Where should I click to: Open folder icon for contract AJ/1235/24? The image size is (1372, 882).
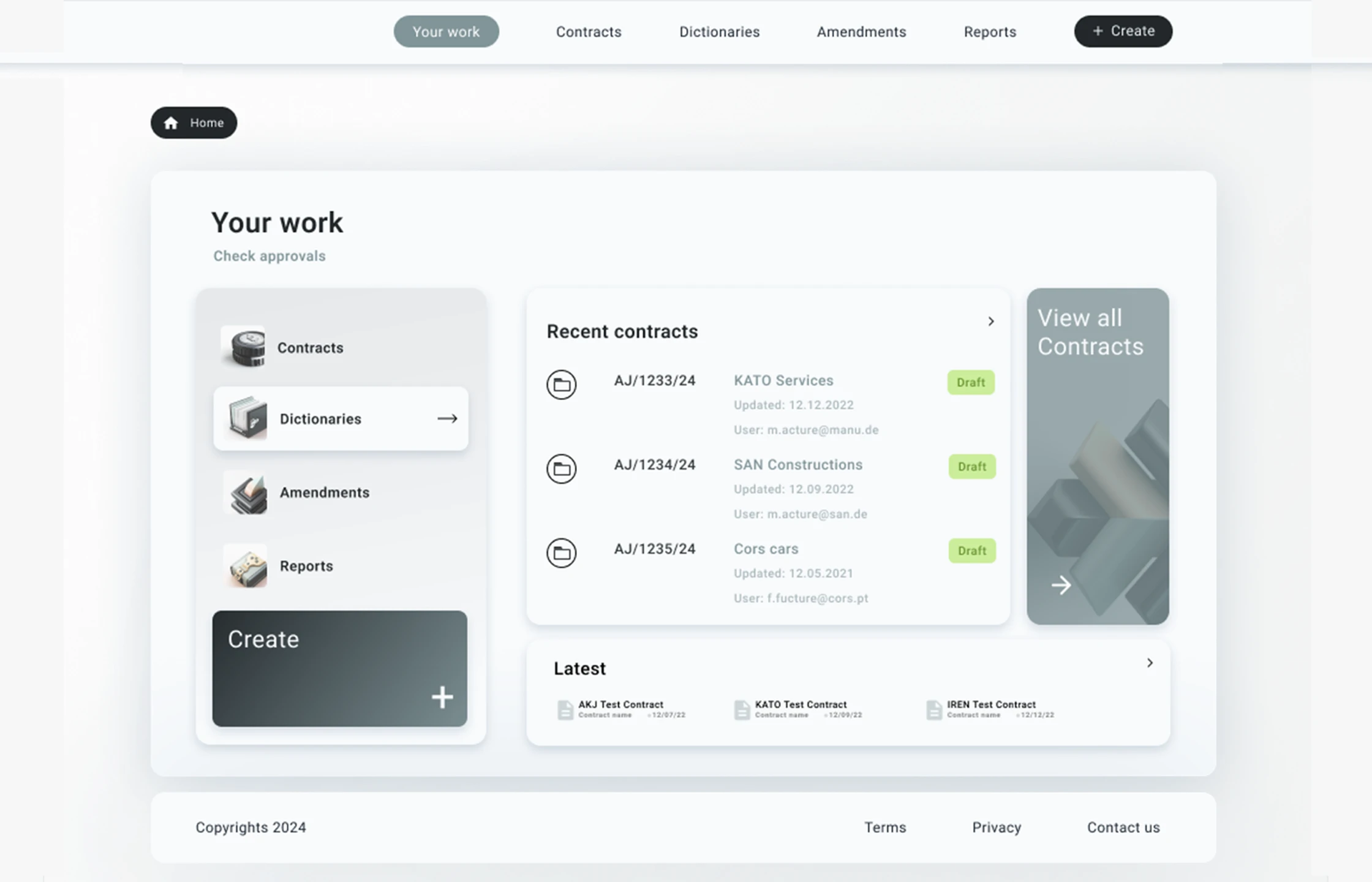[x=561, y=553]
